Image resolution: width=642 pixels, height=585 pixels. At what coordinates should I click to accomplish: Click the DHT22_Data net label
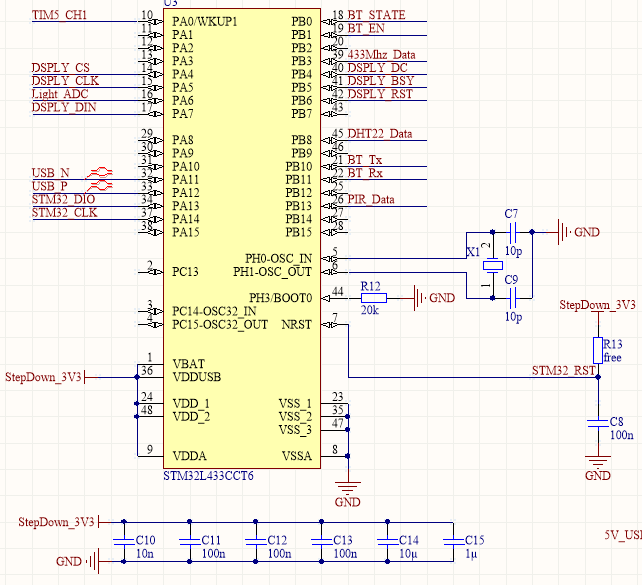380,133
